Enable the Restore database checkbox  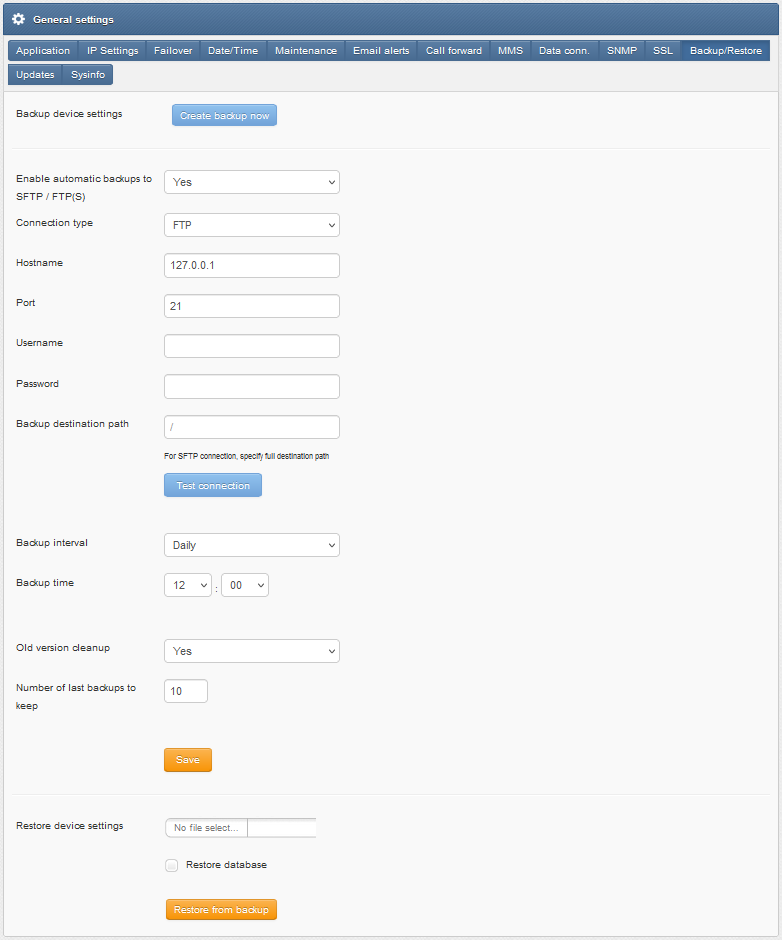(x=172, y=866)
